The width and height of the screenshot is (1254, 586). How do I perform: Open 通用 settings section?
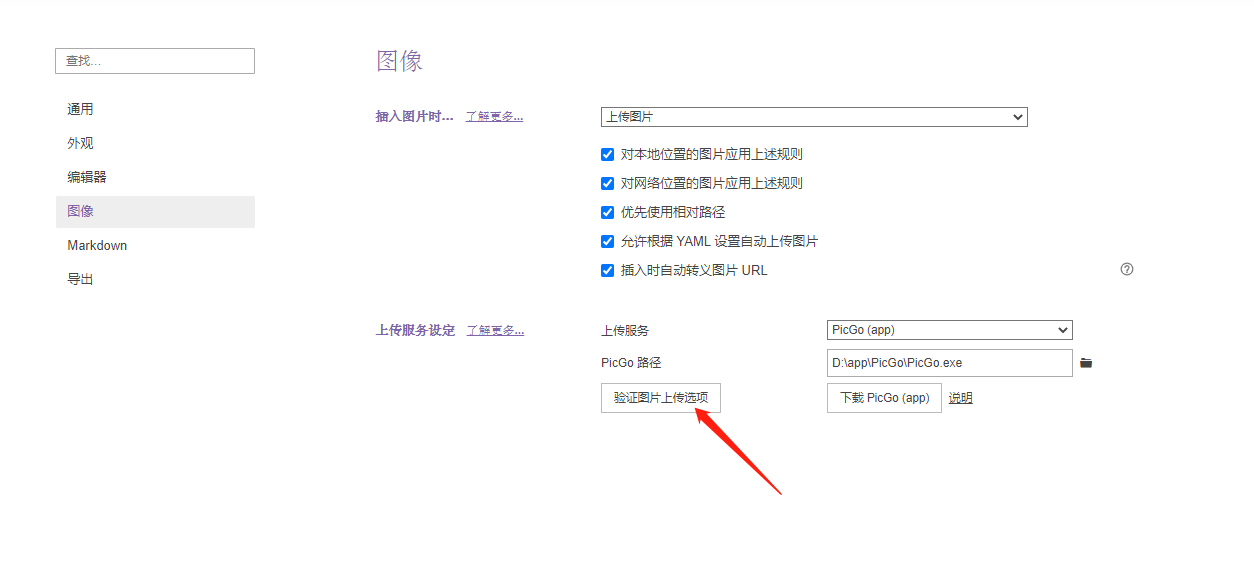tap(155, 110)
